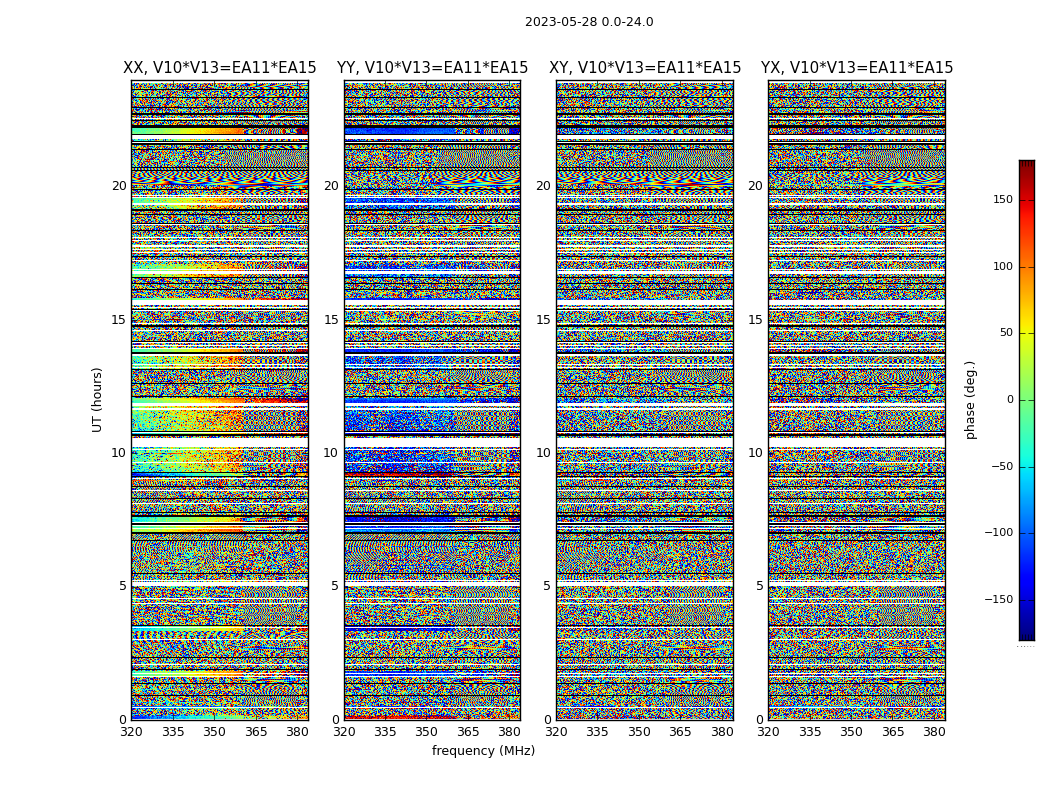Click the UT (hours) axis label
The width and height of the screenshot is (1050, 800).
point(97,400)
